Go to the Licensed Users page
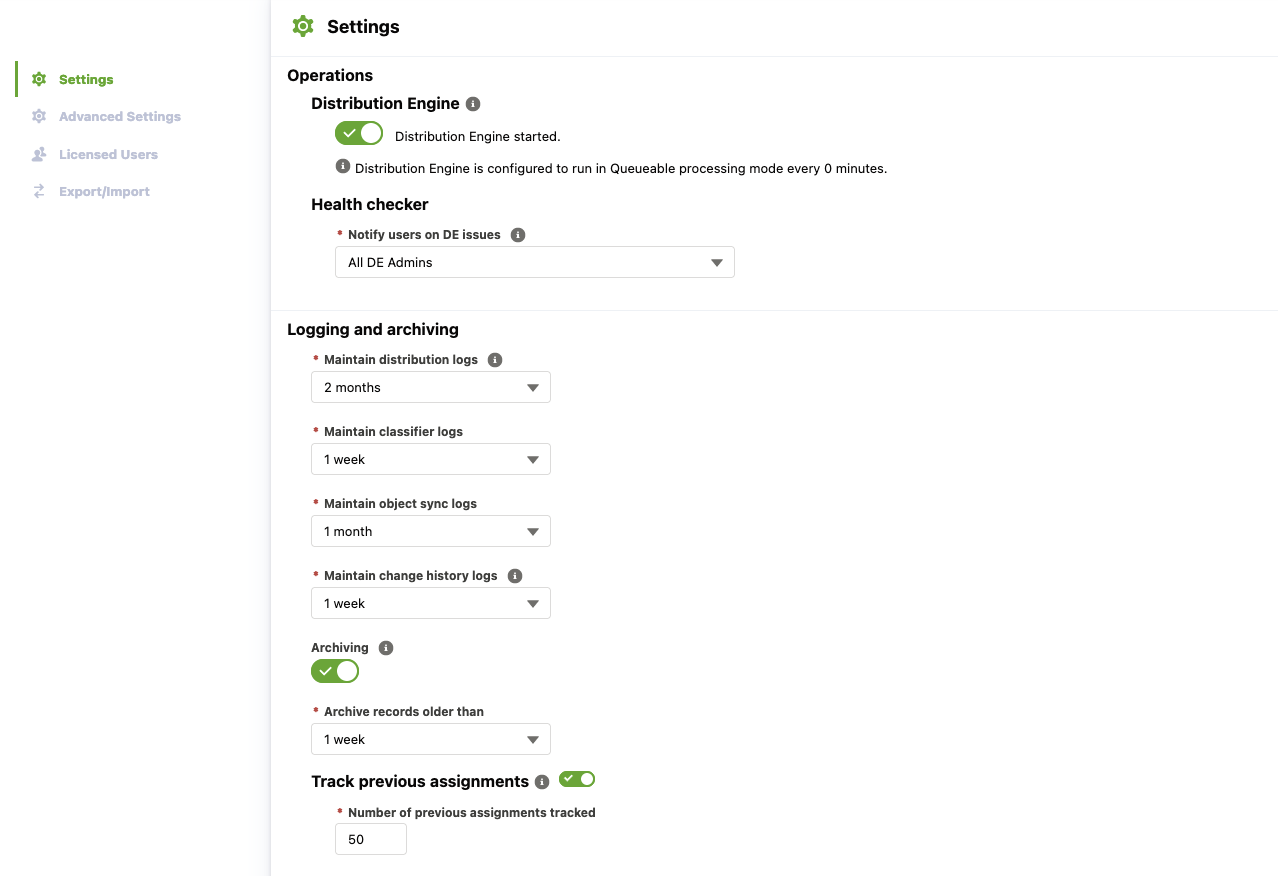1278x876 pixels. [108, 154]
